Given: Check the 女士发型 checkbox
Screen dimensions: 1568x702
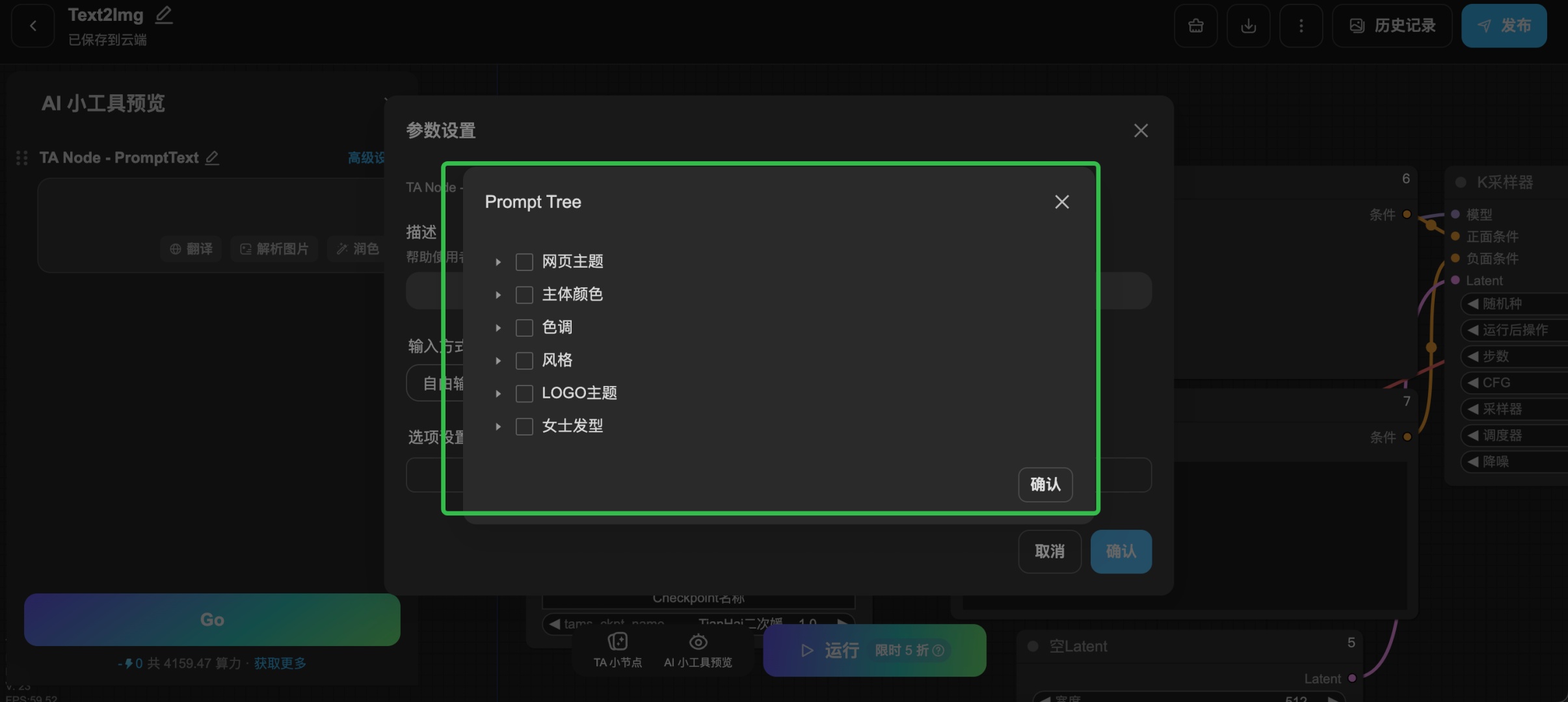Looking at the screenshot, I should 524,426.
